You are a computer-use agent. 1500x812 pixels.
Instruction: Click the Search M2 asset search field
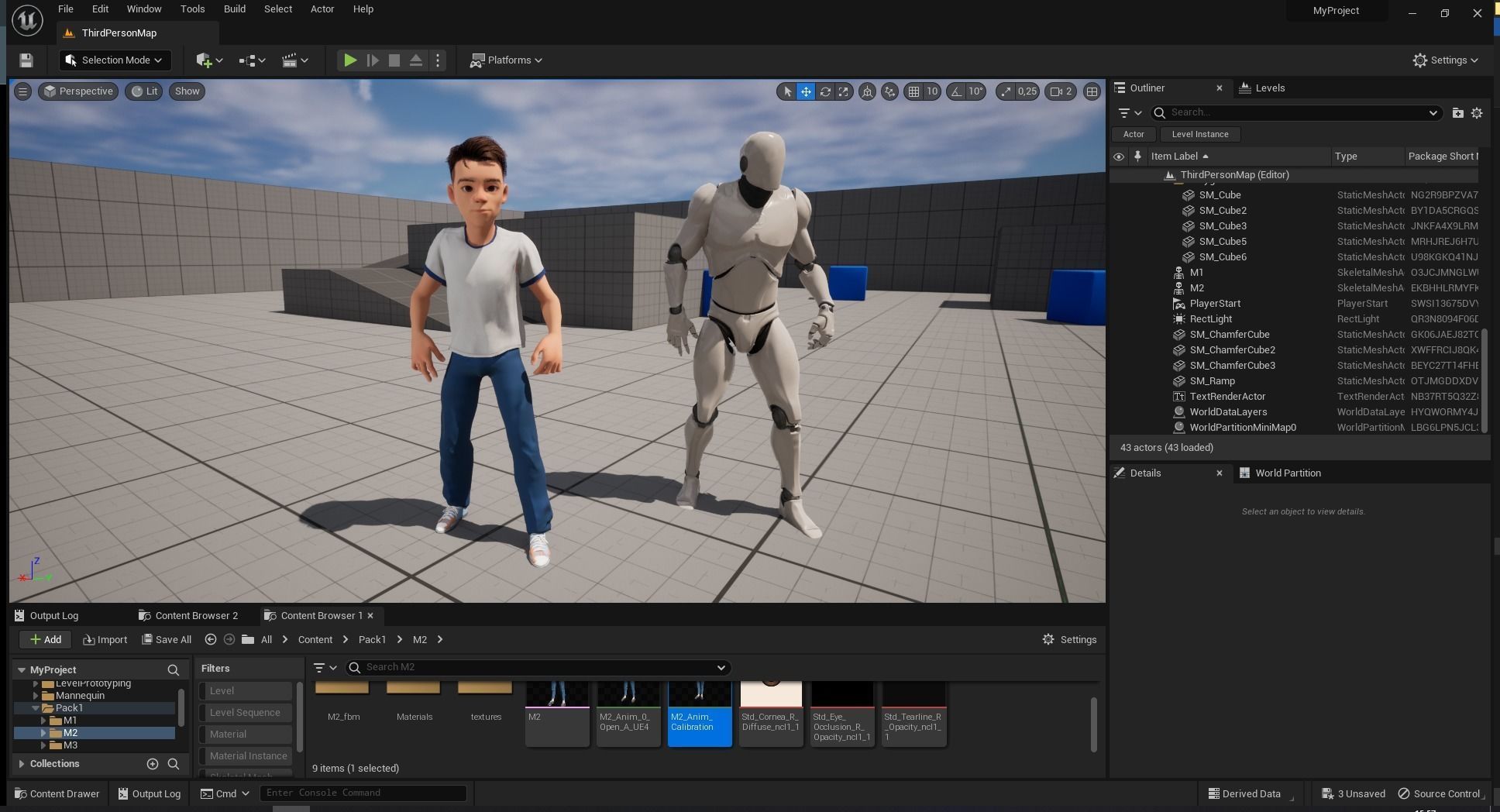pos(538,668)
